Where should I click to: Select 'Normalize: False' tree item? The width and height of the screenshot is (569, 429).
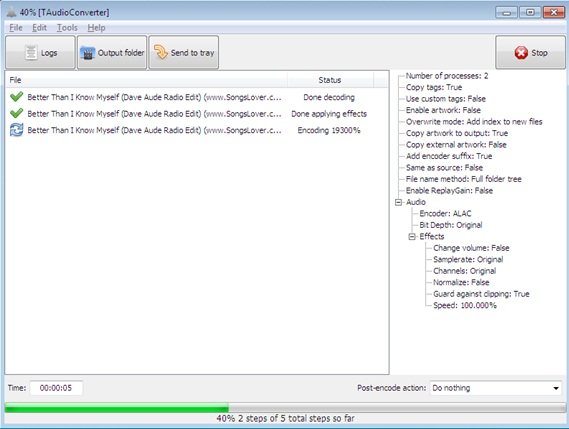click(461, 282)
